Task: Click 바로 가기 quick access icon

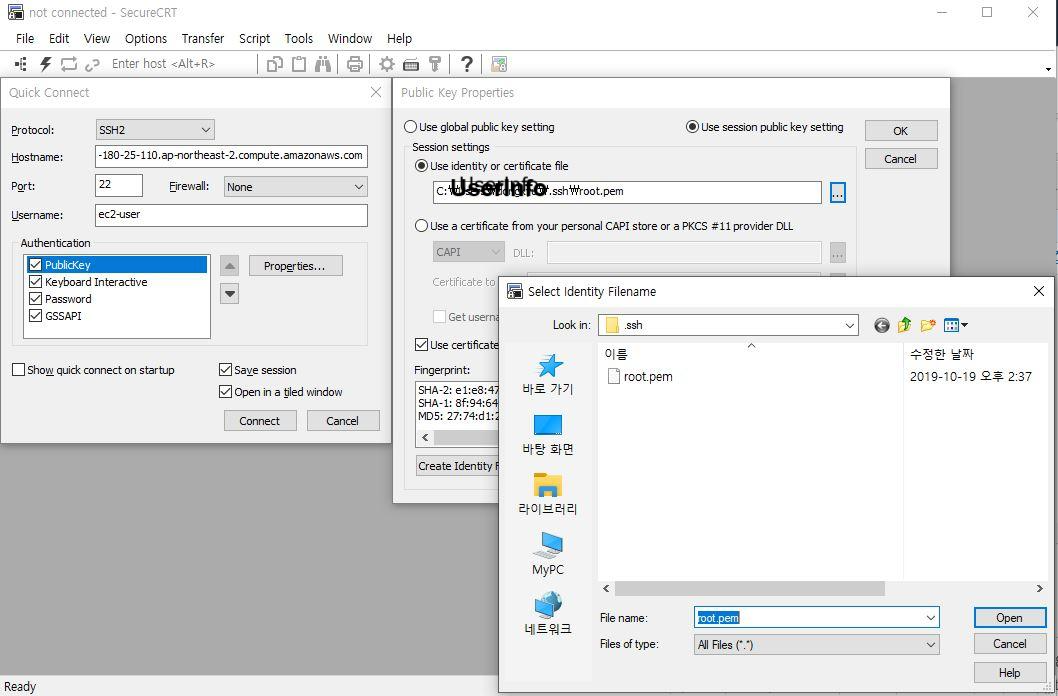Action: [x=548, y=374]
